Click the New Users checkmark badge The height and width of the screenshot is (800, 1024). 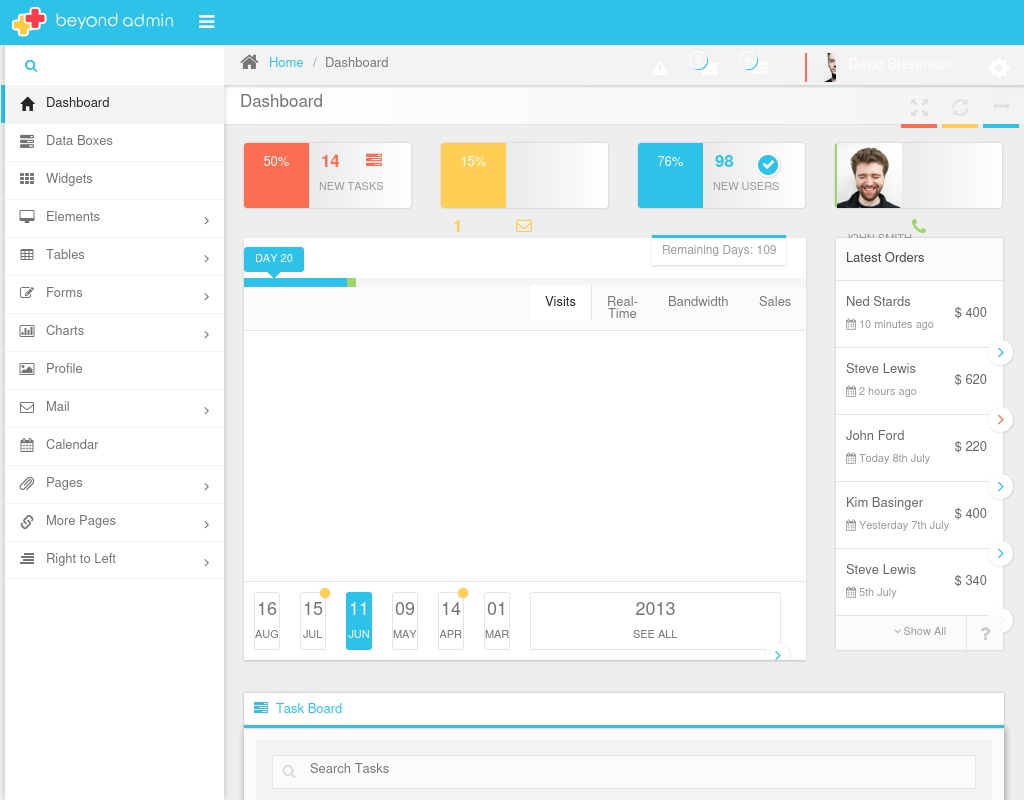tap(768, 164)
